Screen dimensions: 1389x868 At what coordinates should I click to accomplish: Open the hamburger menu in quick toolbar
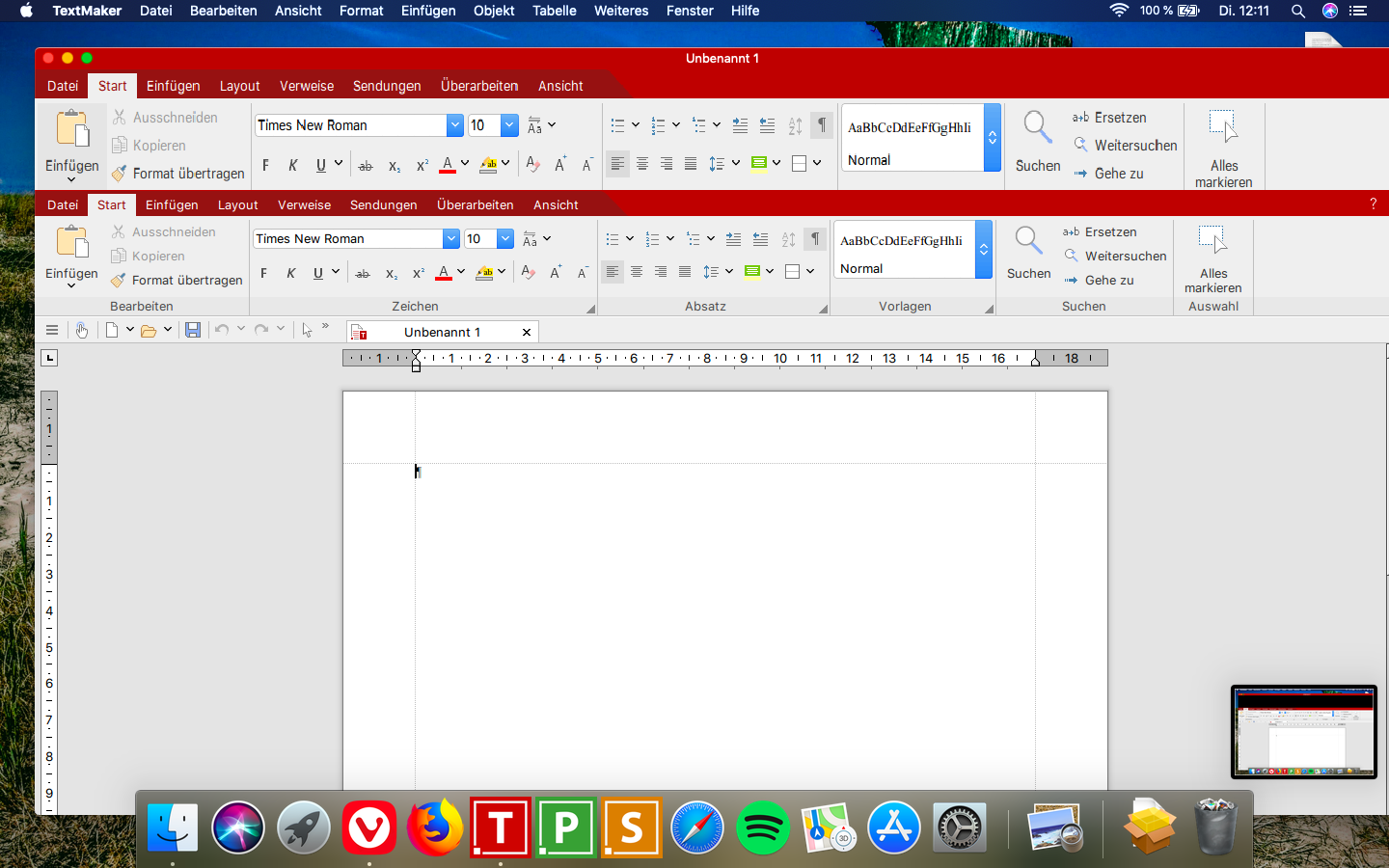click(52, 330)
